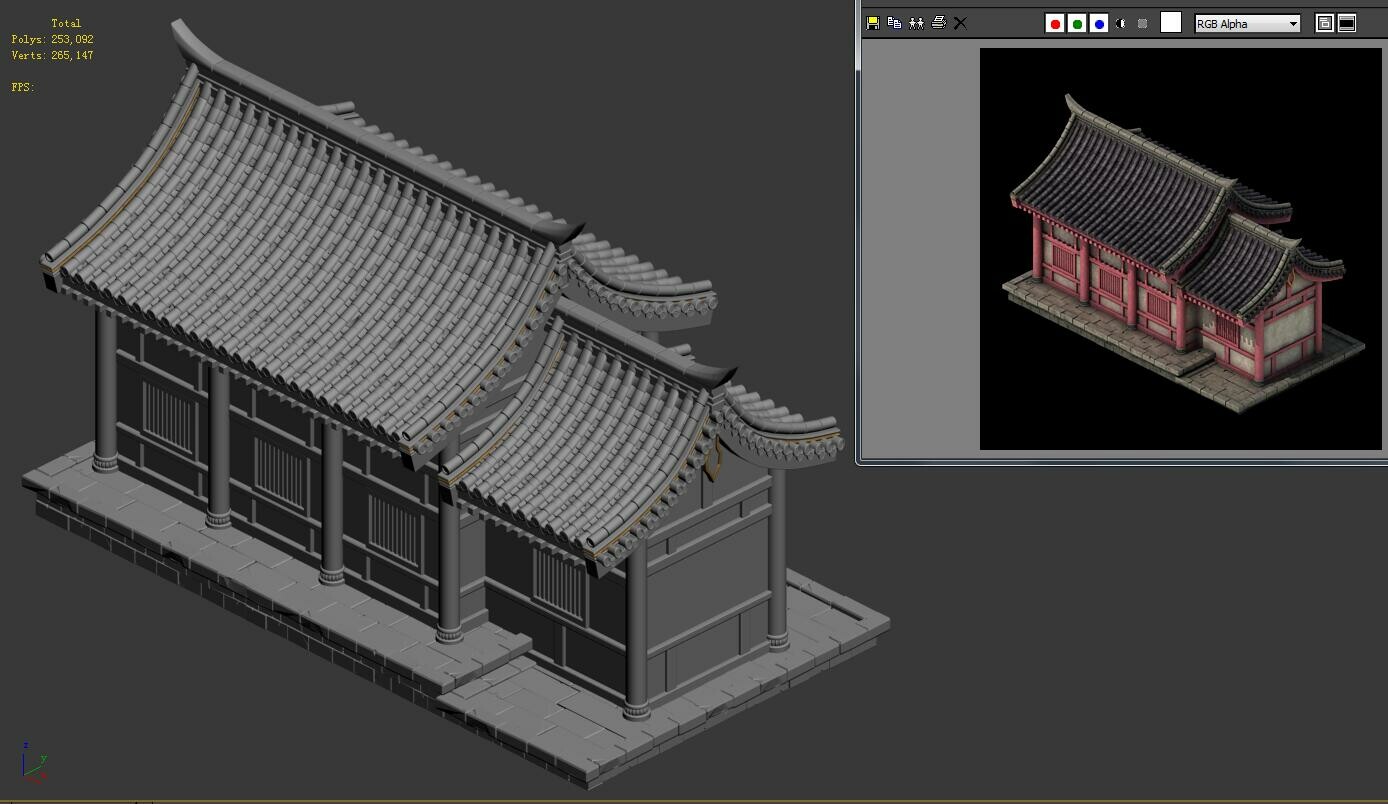The image size is (1388, 804).
Task: Toggle the UI overlay button in render window
Action: tap(1325, 24)
